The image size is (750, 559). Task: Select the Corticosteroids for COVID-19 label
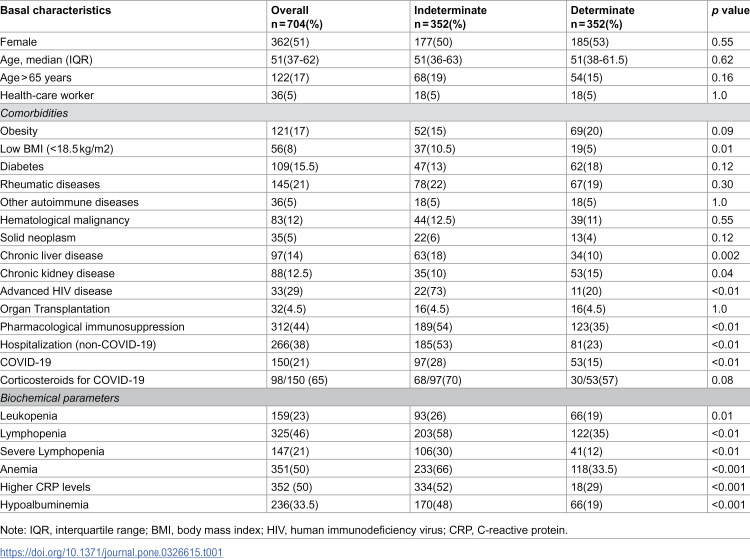click(x=72, y=380)
